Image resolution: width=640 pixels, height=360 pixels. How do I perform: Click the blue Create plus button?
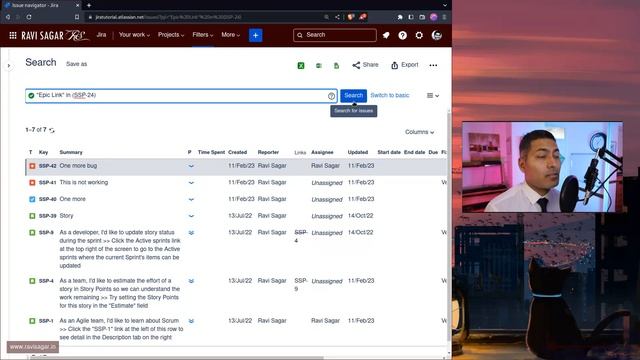(x=256, y=36)
